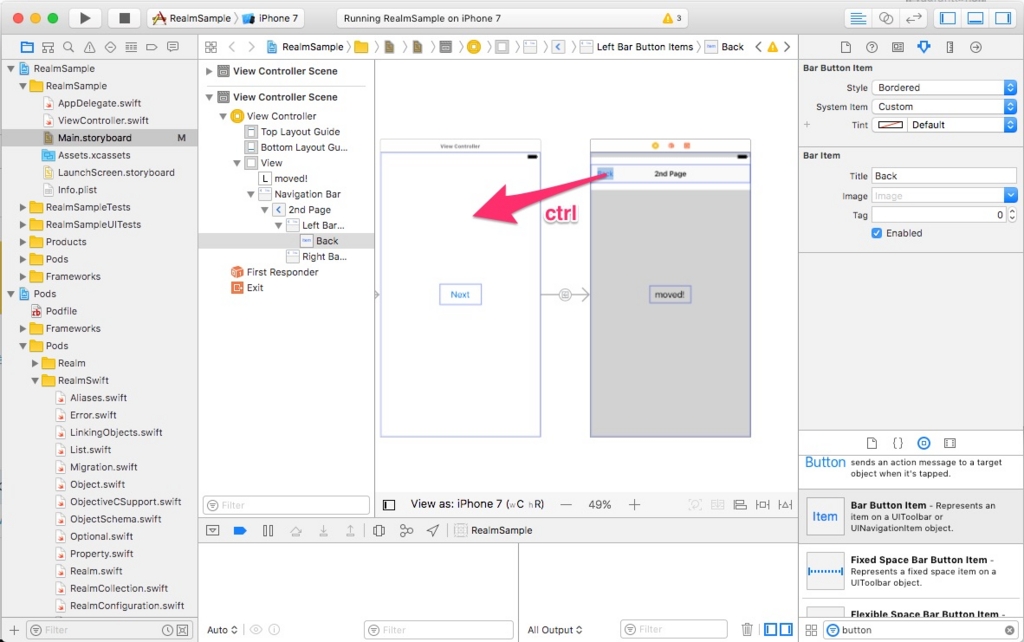This screenshot has height=642, width=1024.
Task: Open the Breakpoint navigator
Action: click(152, 47)
